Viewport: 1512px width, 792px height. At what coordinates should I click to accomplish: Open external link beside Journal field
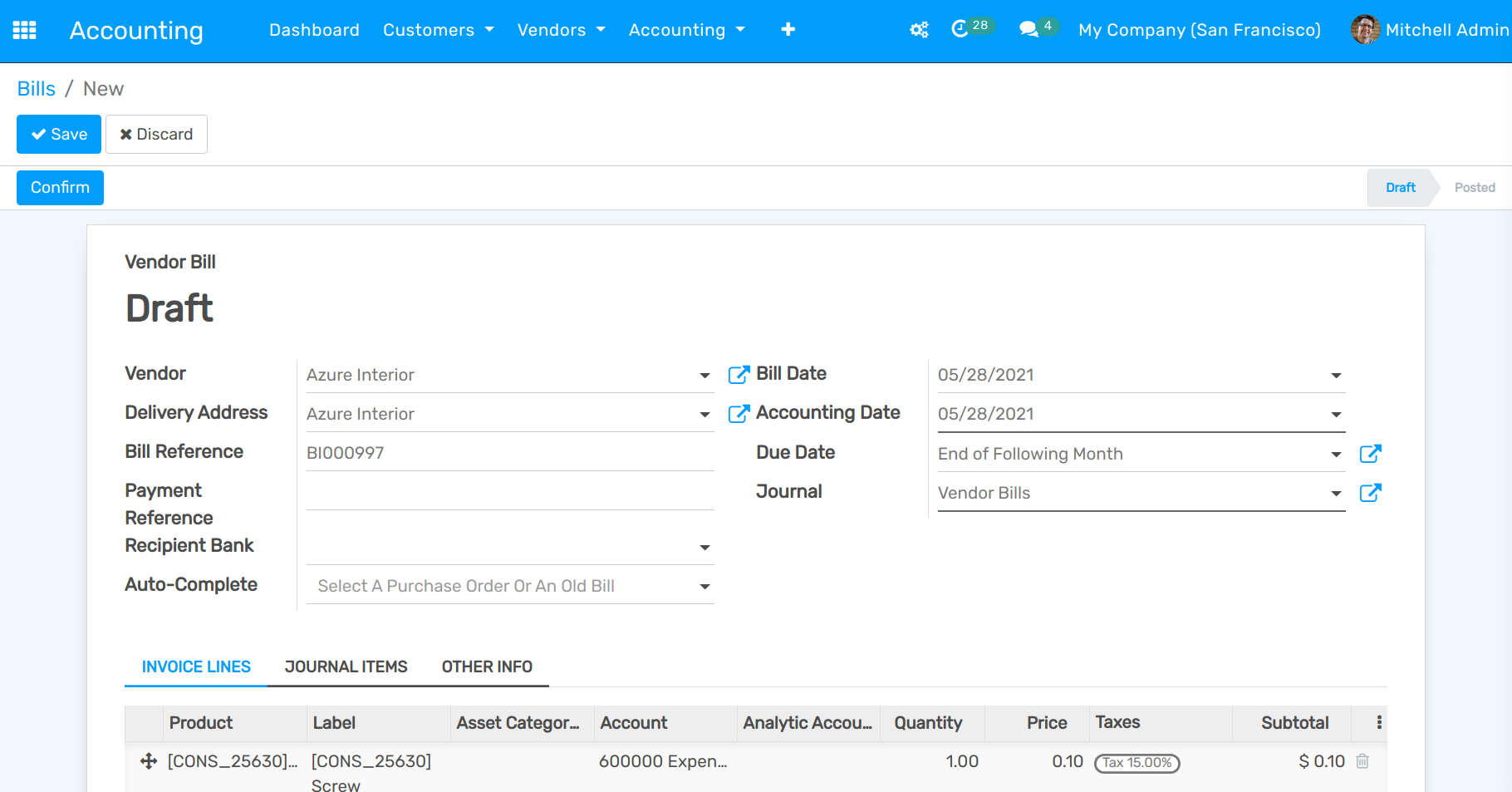pos(1370,493)
